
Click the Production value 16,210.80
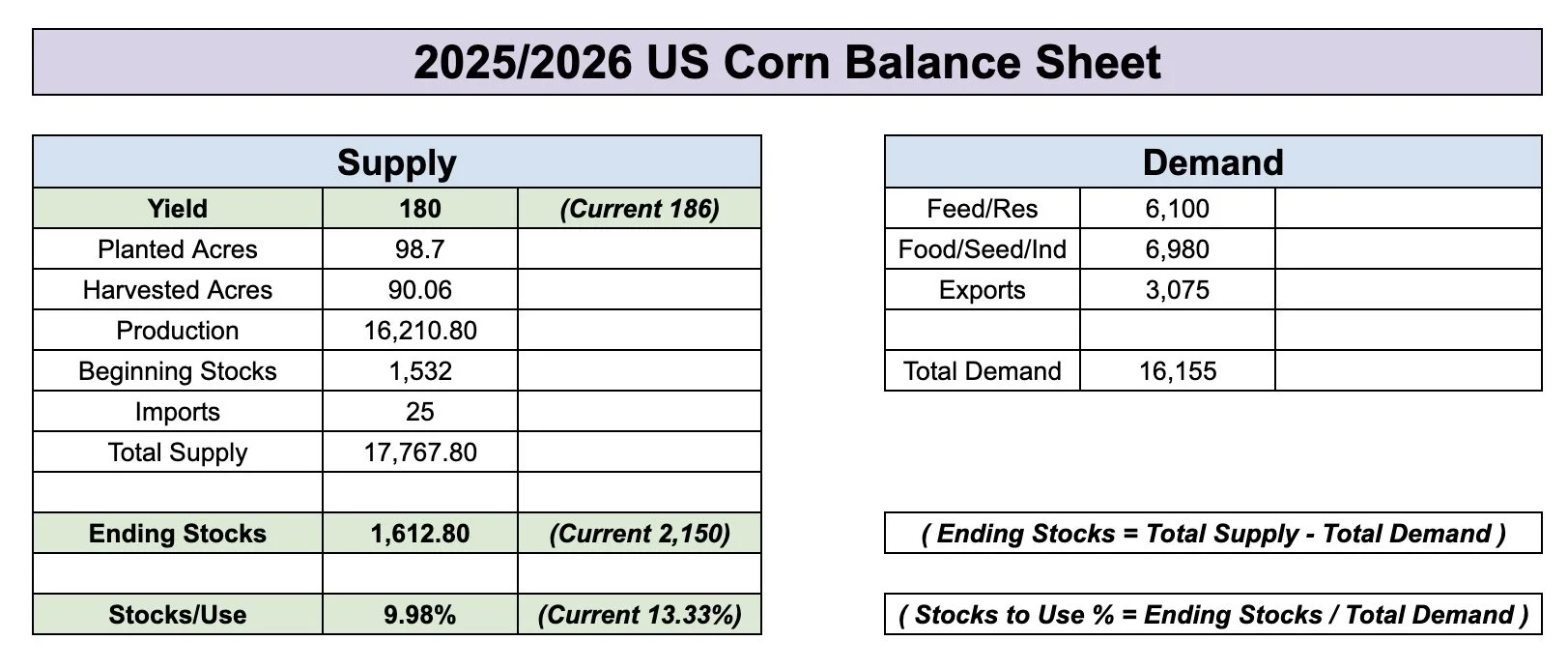pyautogui.click(x=420, y=330)
